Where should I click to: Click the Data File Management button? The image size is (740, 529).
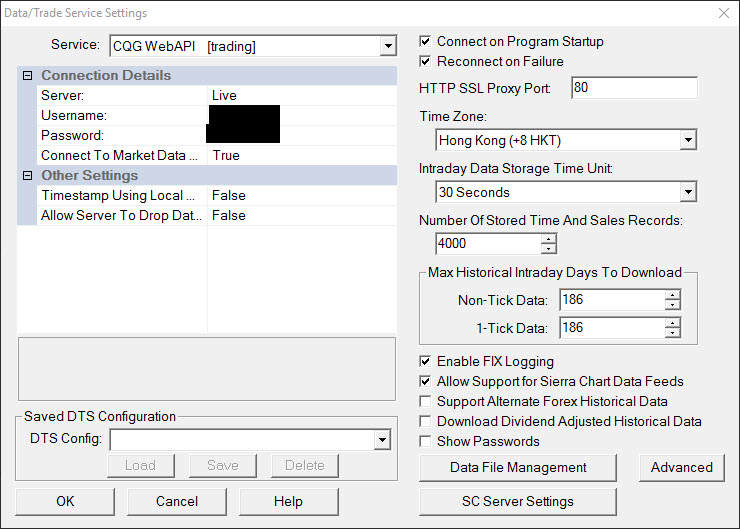point(518,468)
